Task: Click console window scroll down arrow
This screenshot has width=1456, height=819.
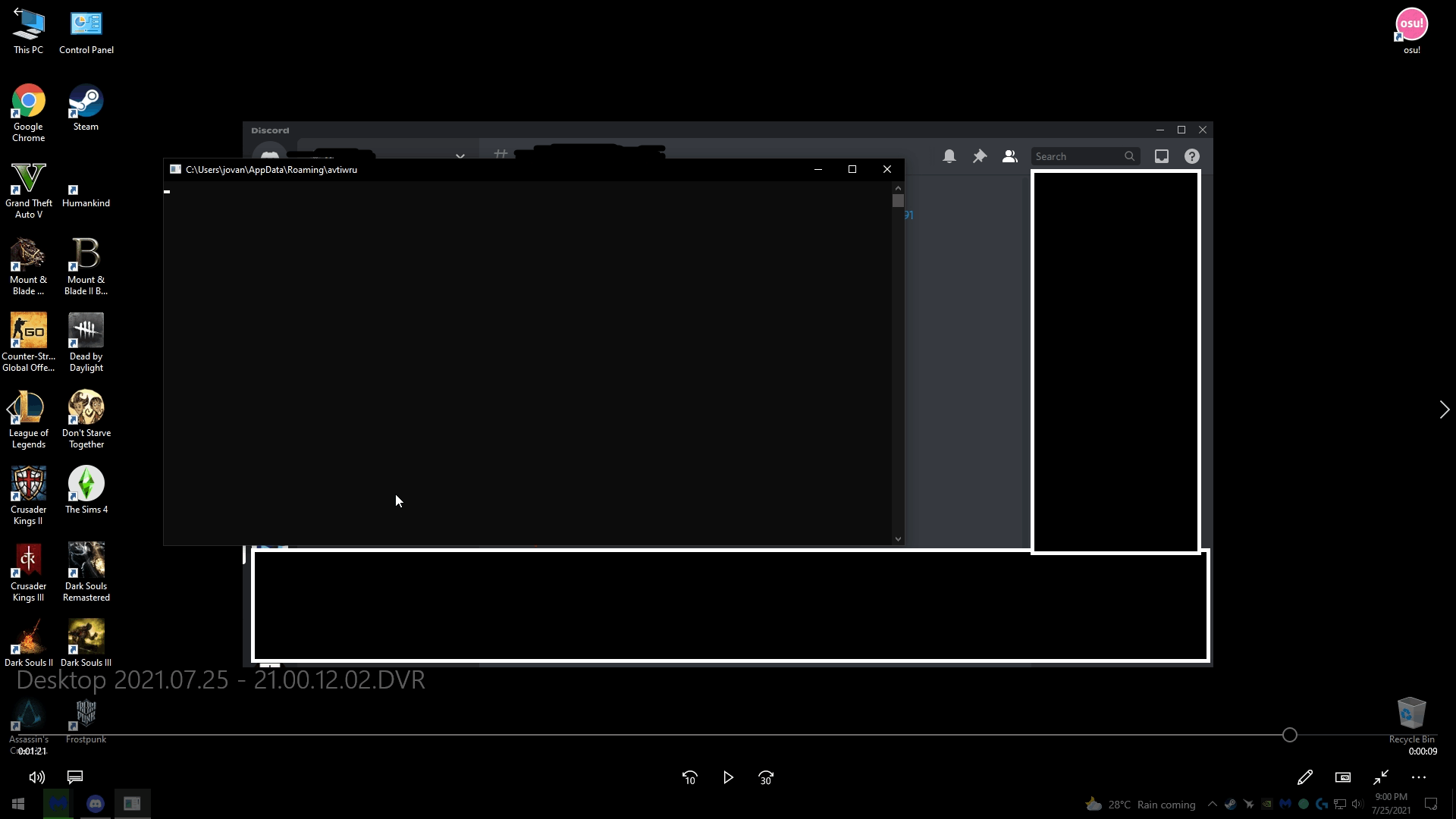Action: click(x=898, y=539)
